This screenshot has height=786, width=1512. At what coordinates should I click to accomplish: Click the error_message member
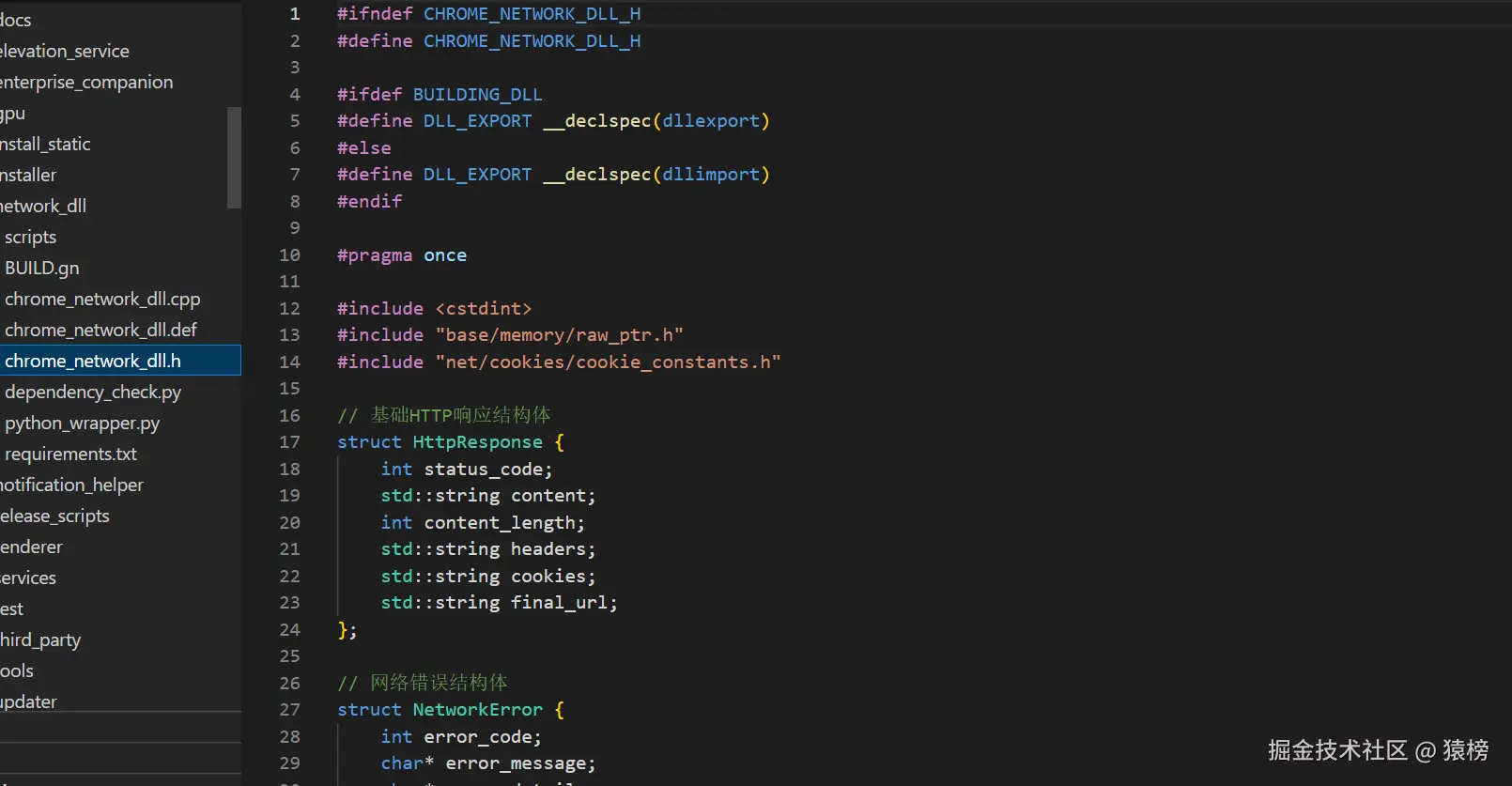click(x=515, y=763)
